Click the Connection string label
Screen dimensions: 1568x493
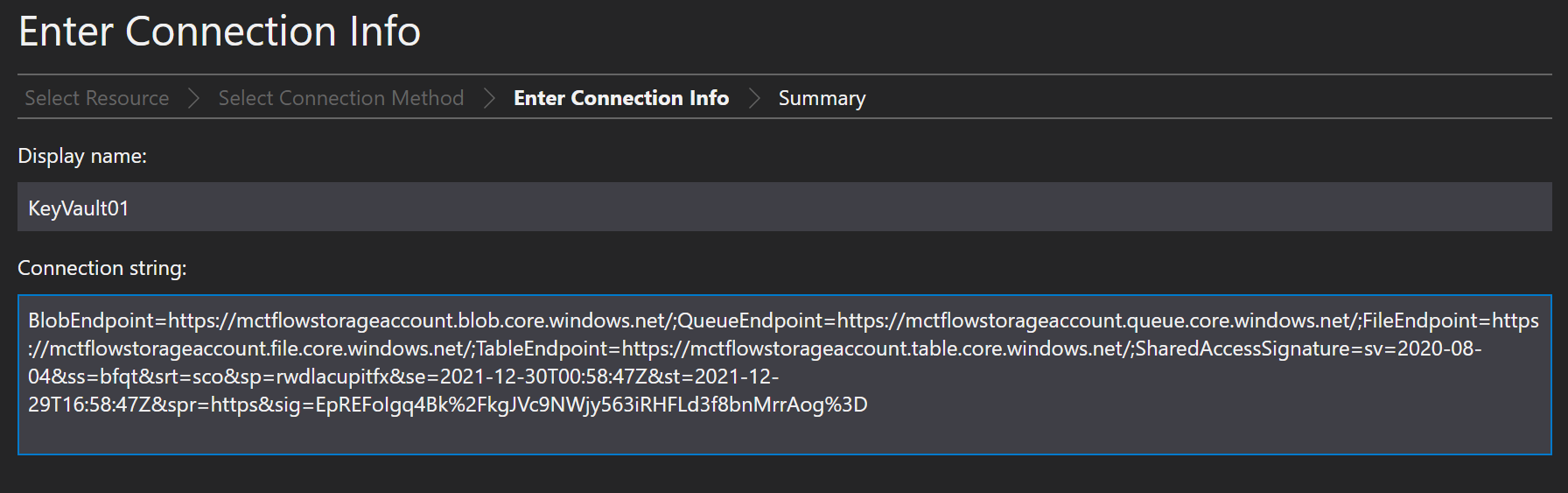(x=102, y=268)
